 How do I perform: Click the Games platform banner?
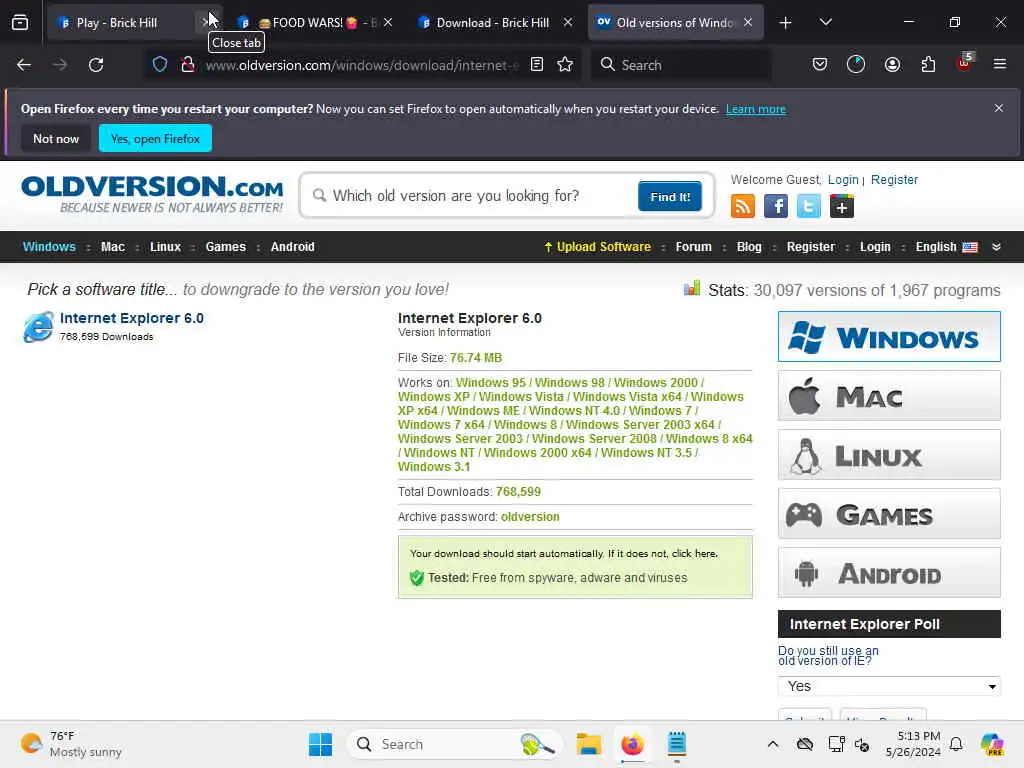(889, 513)
